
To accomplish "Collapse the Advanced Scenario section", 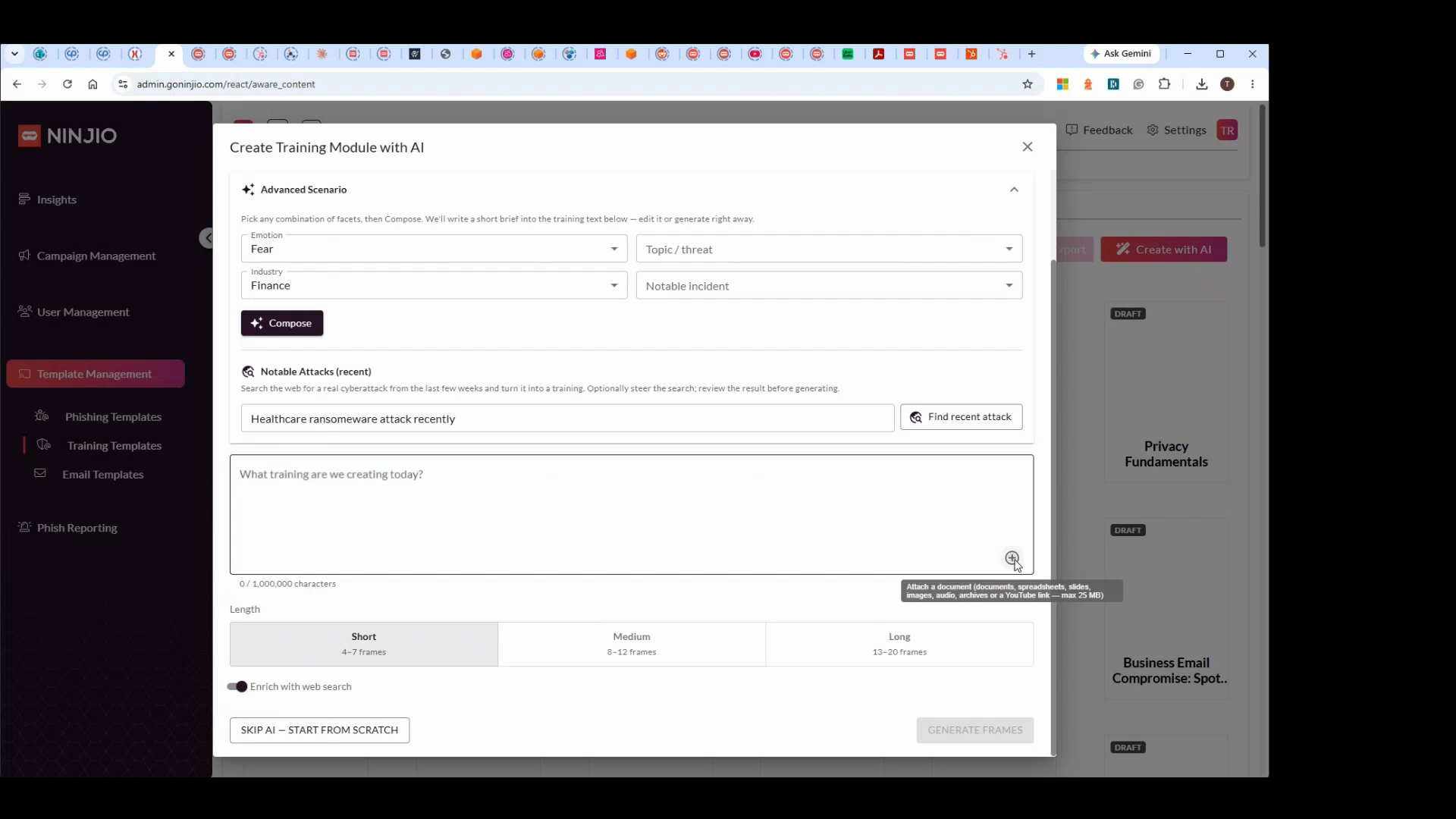I will [1014, 190].
